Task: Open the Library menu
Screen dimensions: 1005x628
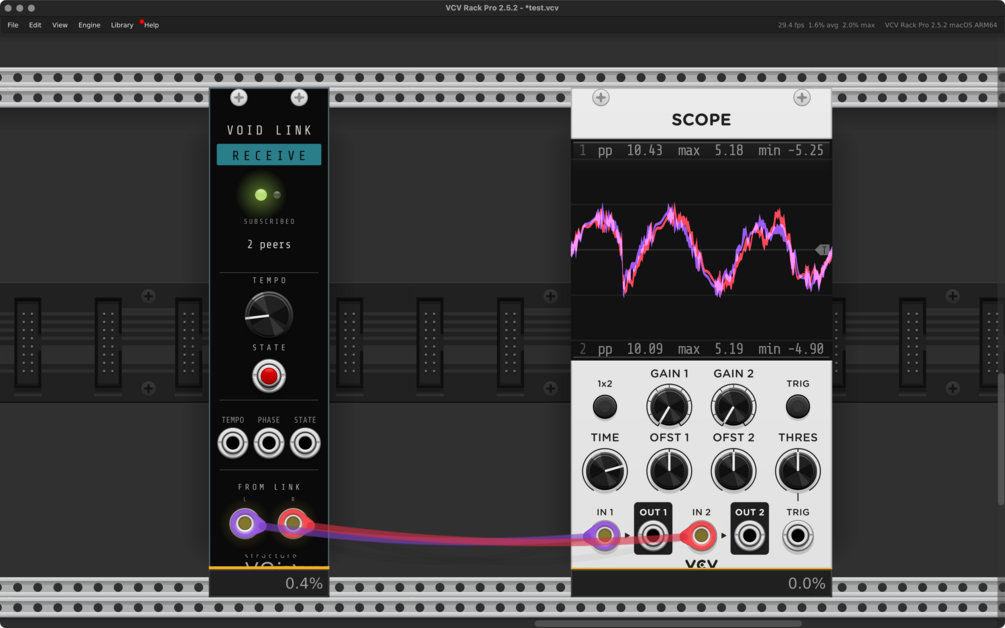Action: (x=122, y=25)
